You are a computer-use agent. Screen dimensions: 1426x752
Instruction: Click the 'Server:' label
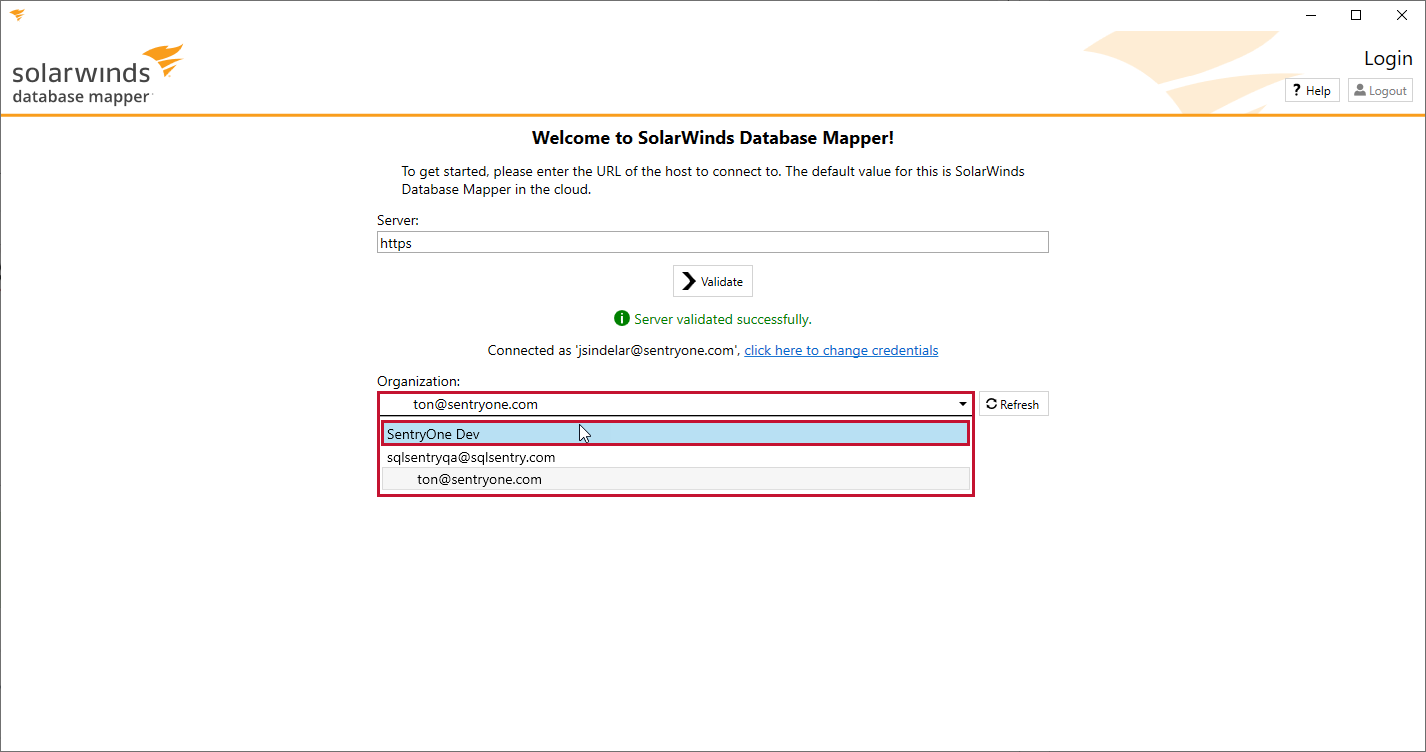tap(398, 219)
